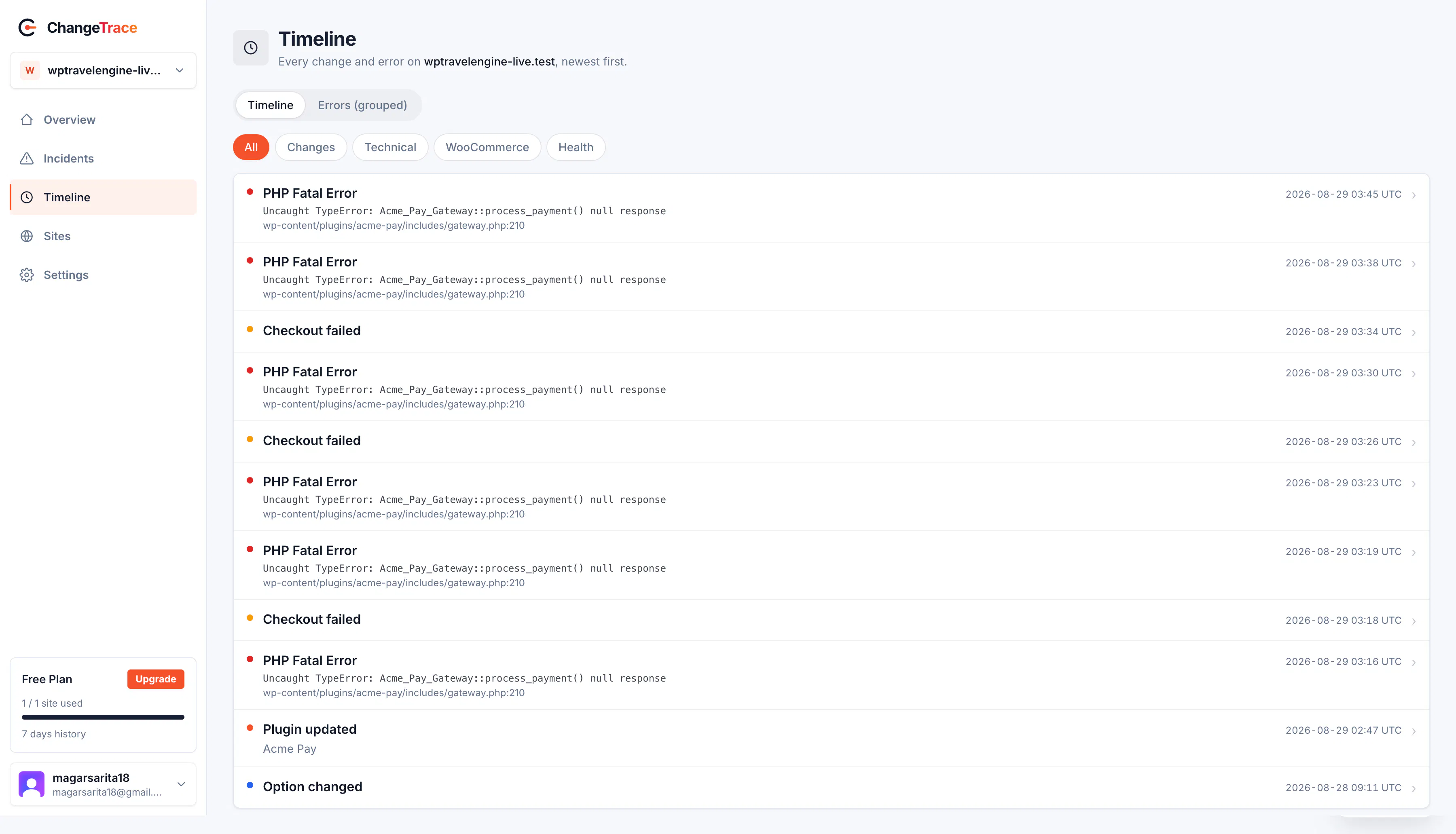This screenshot has height=834, width=1456.
Task: Click red dot of 03:16 PHP Fatal Error
Action: (250, 659)
